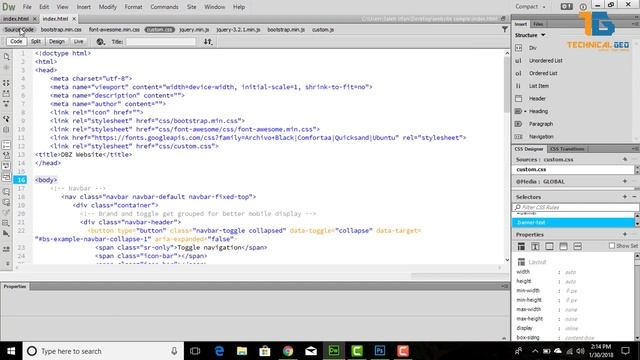This screenshot has height=360, width=640.
Task: Insert a Paragraph element
Action: (541, 124)
